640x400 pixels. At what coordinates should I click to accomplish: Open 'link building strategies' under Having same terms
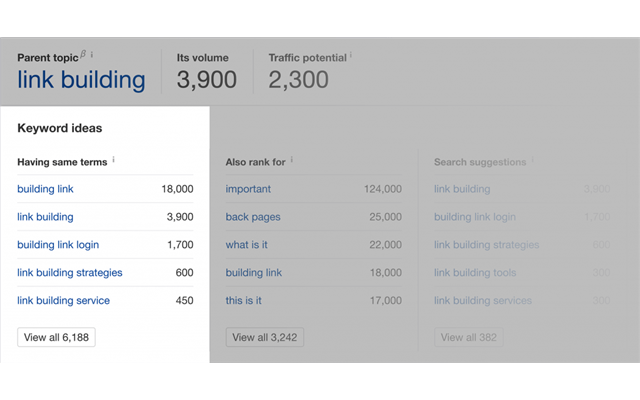click(x=70, y=273)
